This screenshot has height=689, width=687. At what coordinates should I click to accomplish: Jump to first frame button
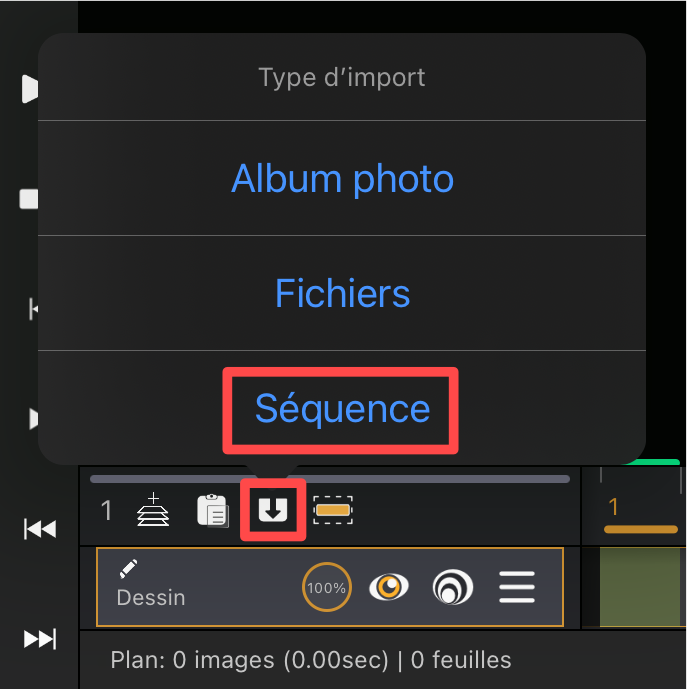point(40,529)
